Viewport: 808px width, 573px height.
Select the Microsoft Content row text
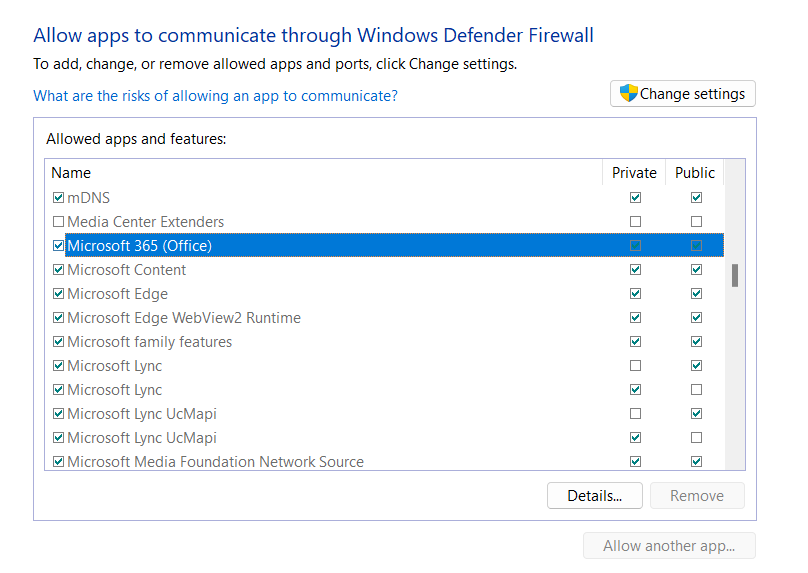tap(127, 269)
